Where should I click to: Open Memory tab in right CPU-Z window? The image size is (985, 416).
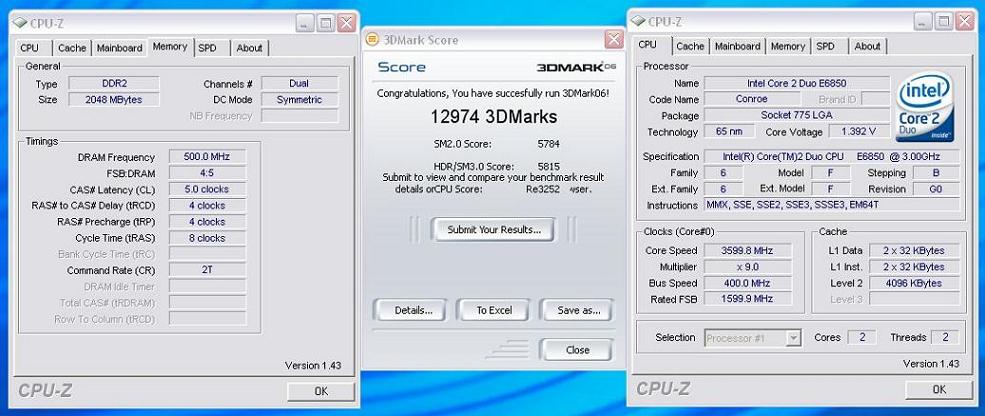pyautogui.click(x=788, y=46)
